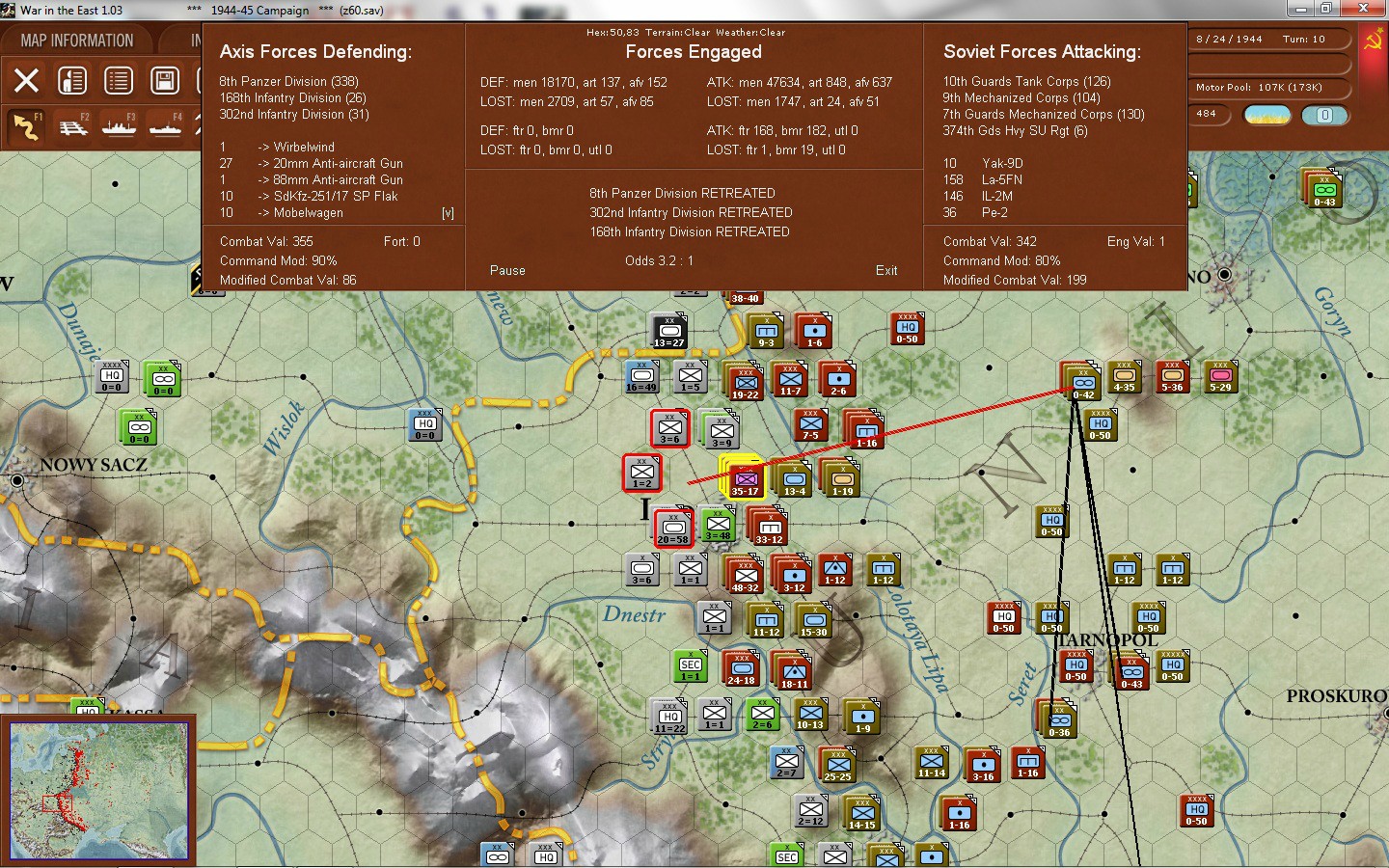Select the 2-6 artillery counter
The image size is (1389, 868).
click(838, 380)
